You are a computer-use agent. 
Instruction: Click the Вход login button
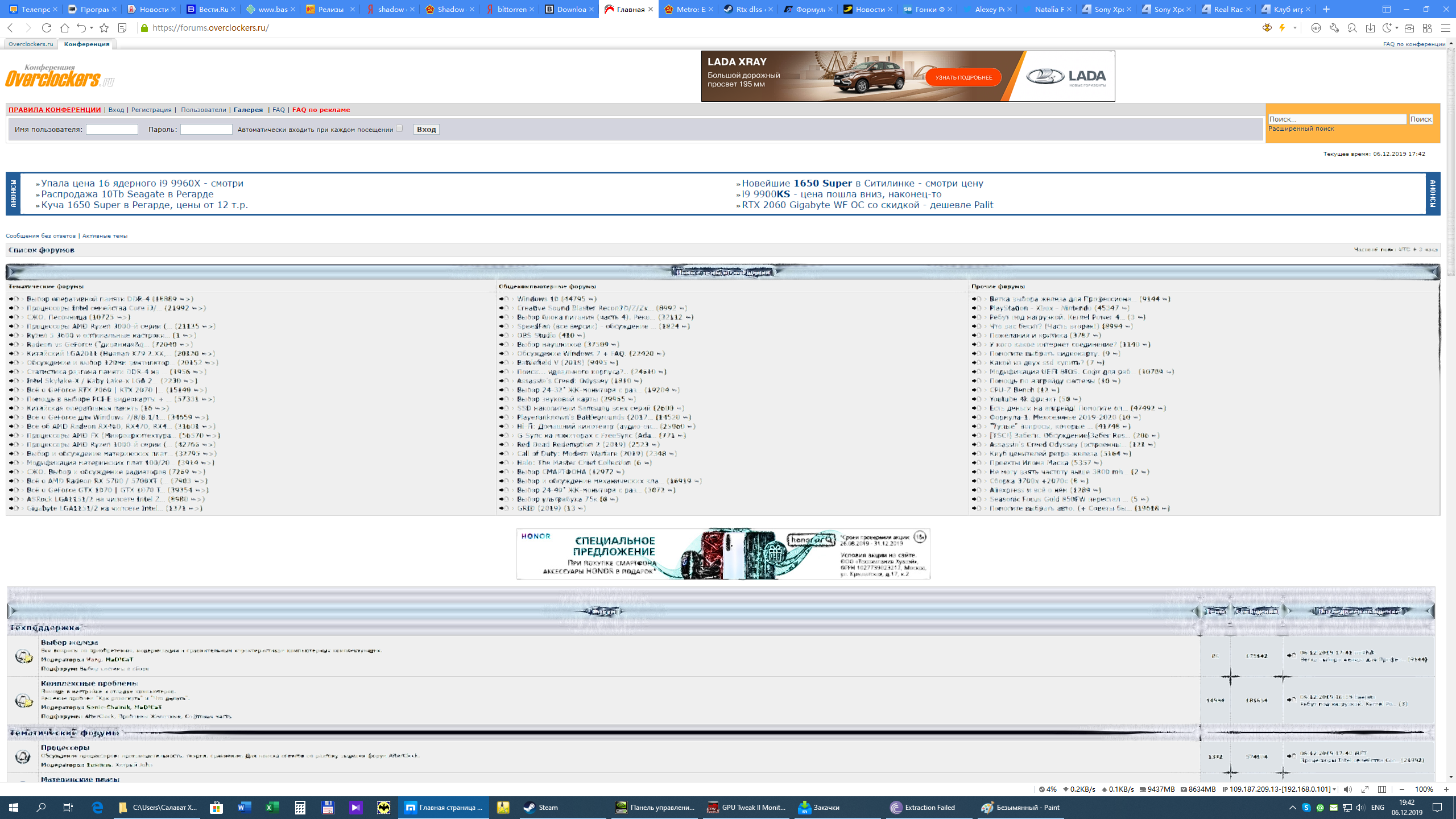(x=426, y=130)
